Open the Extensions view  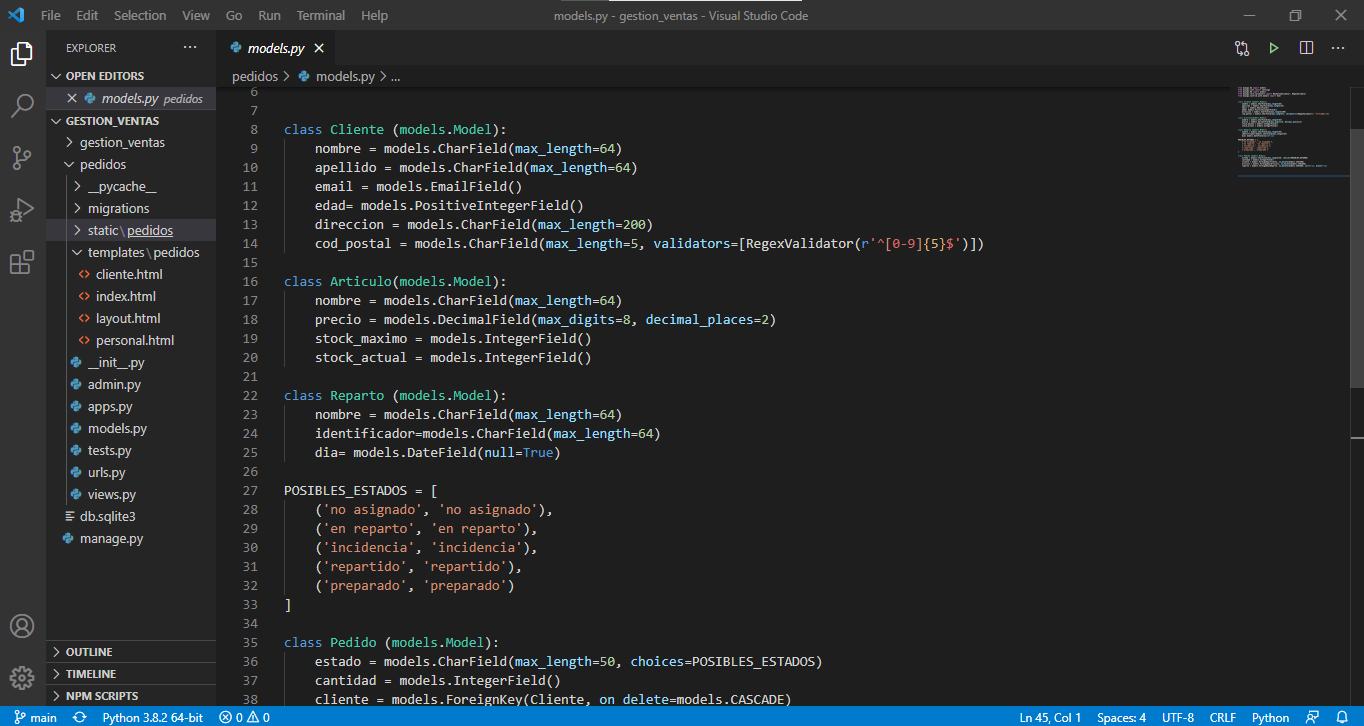point(22,262)
